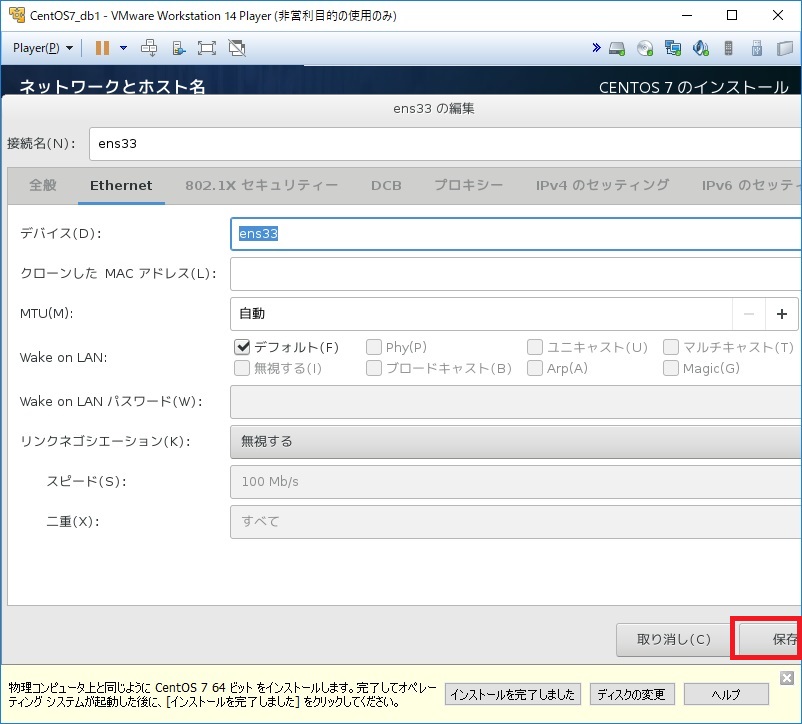Open the スピード 100 Mb/s dropdown
The image size is (802, 724).
(x=516, y=482)
